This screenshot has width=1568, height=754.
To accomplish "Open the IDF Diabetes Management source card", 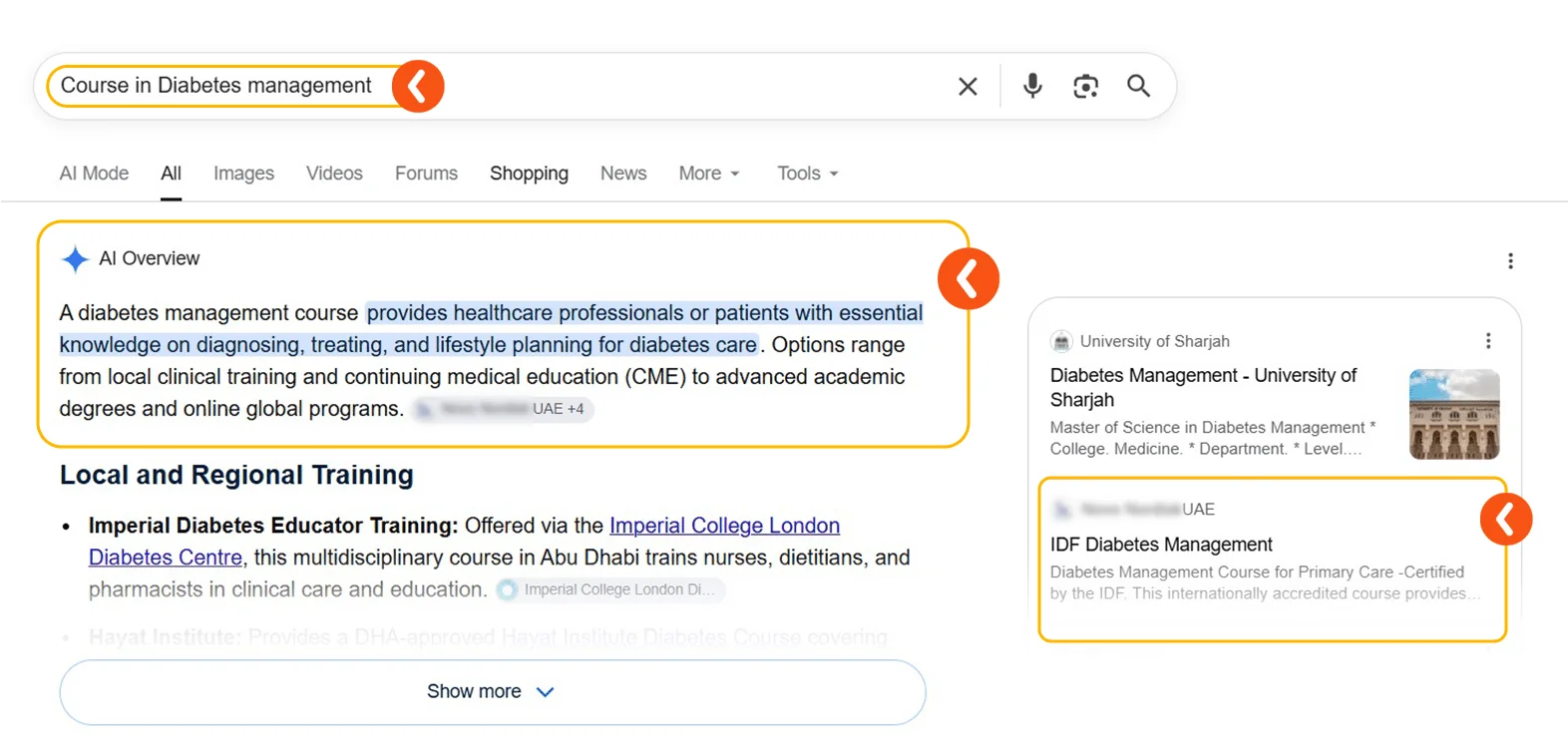I will (x=1272, y=560).
